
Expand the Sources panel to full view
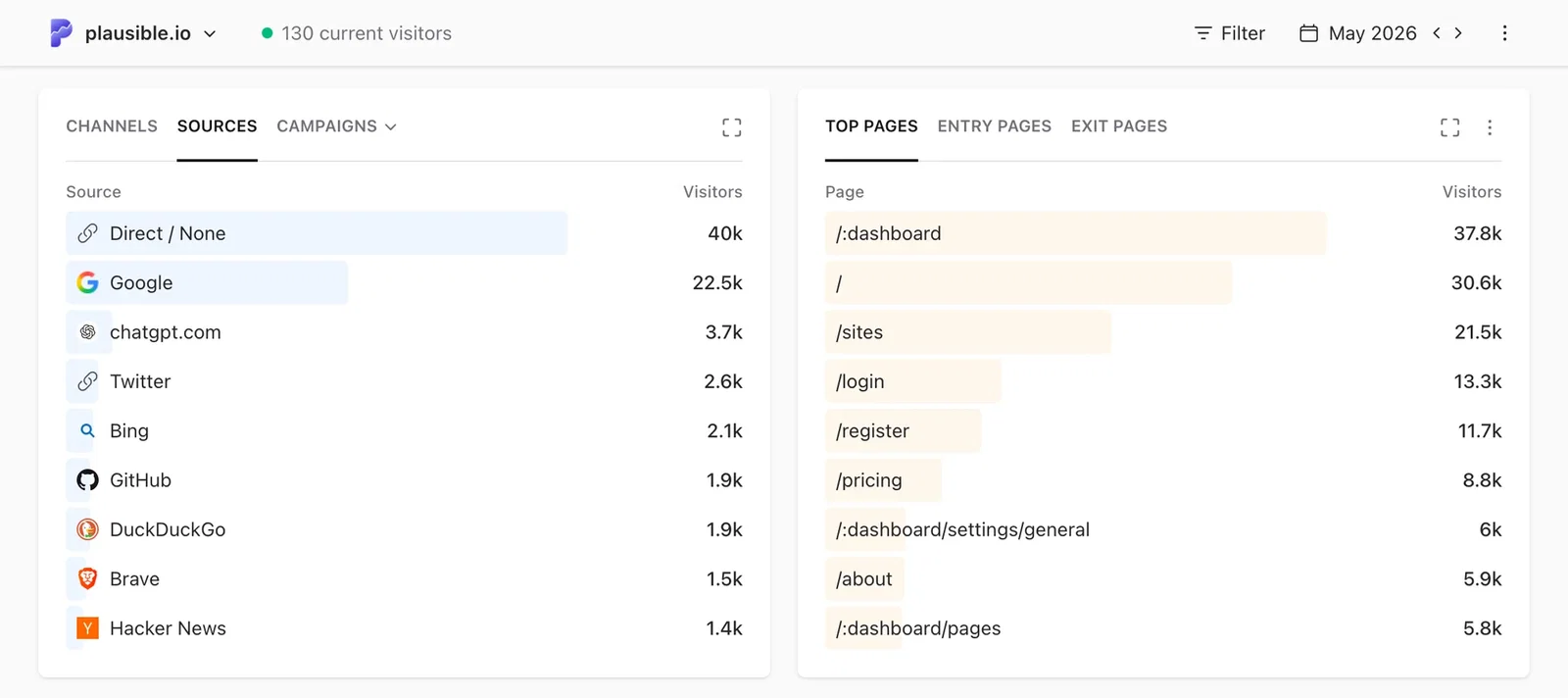pos(731,127)
